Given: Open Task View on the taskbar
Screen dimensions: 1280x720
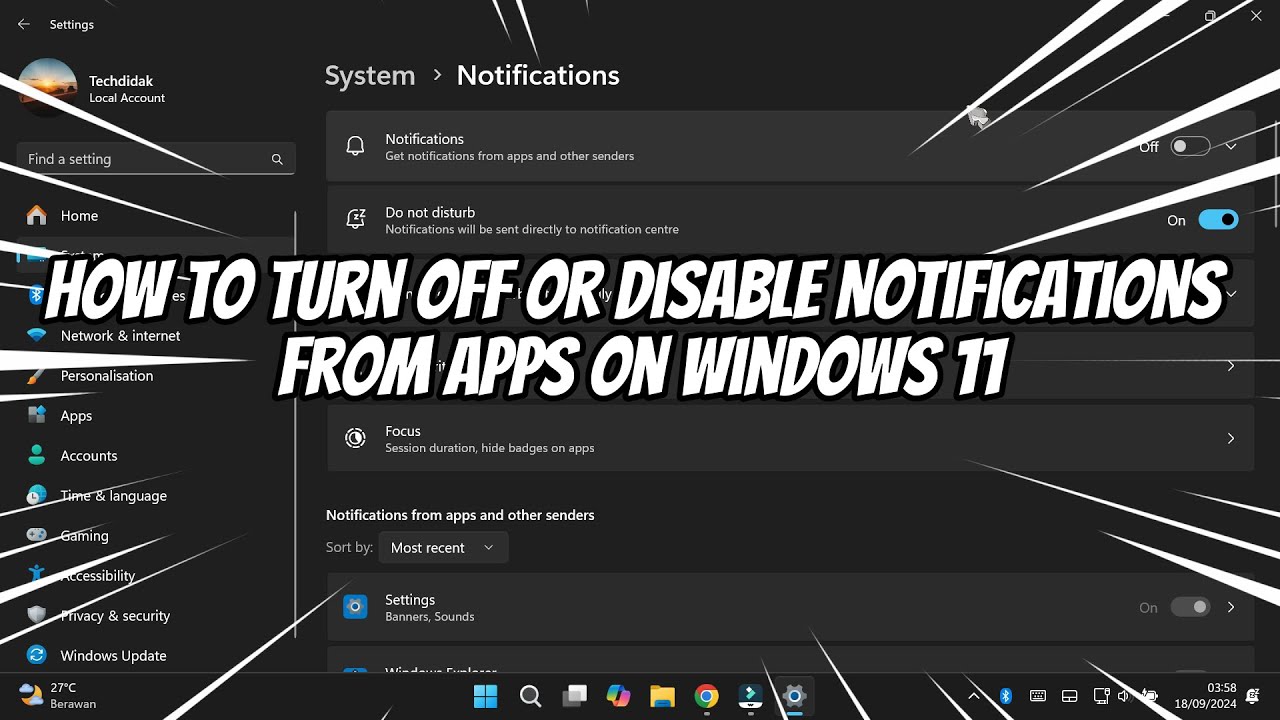Looking at the screenshot, I should click(574, 696).
